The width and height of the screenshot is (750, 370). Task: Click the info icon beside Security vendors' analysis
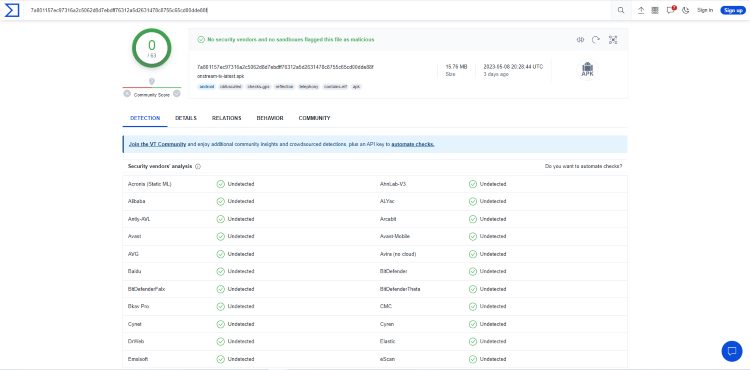coord(198,167)
